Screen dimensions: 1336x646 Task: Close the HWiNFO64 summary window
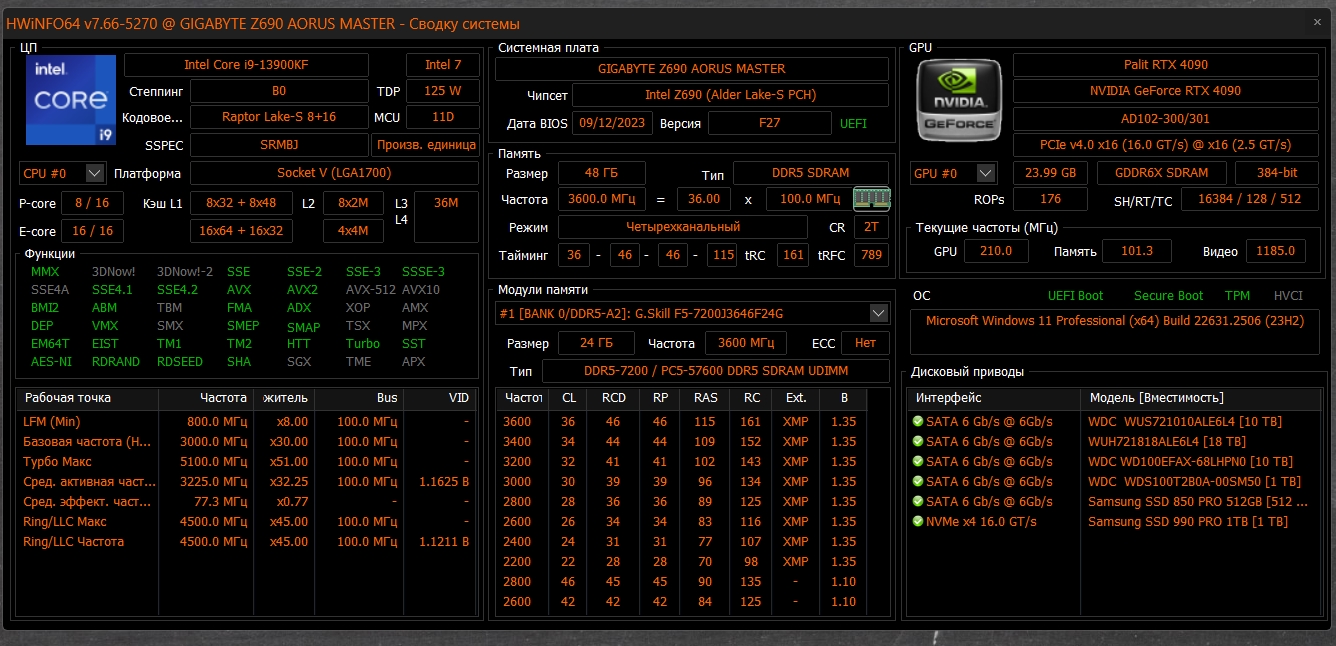(x=1317, y=22)
